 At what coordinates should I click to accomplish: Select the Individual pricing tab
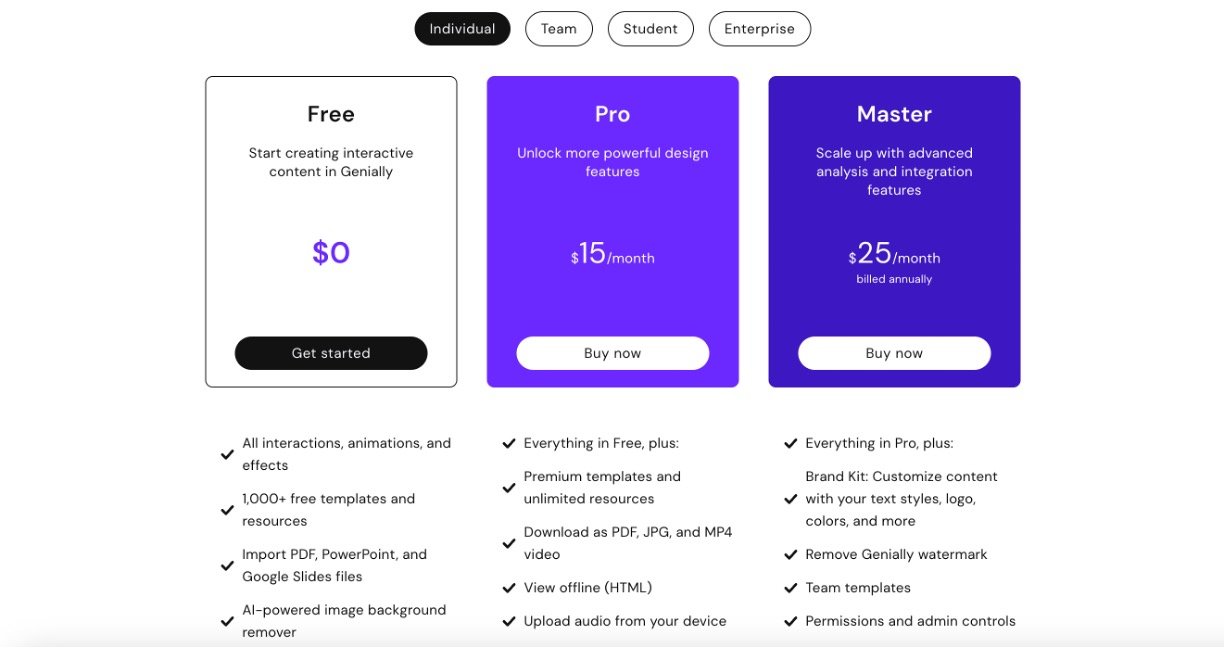coord(462,29)
